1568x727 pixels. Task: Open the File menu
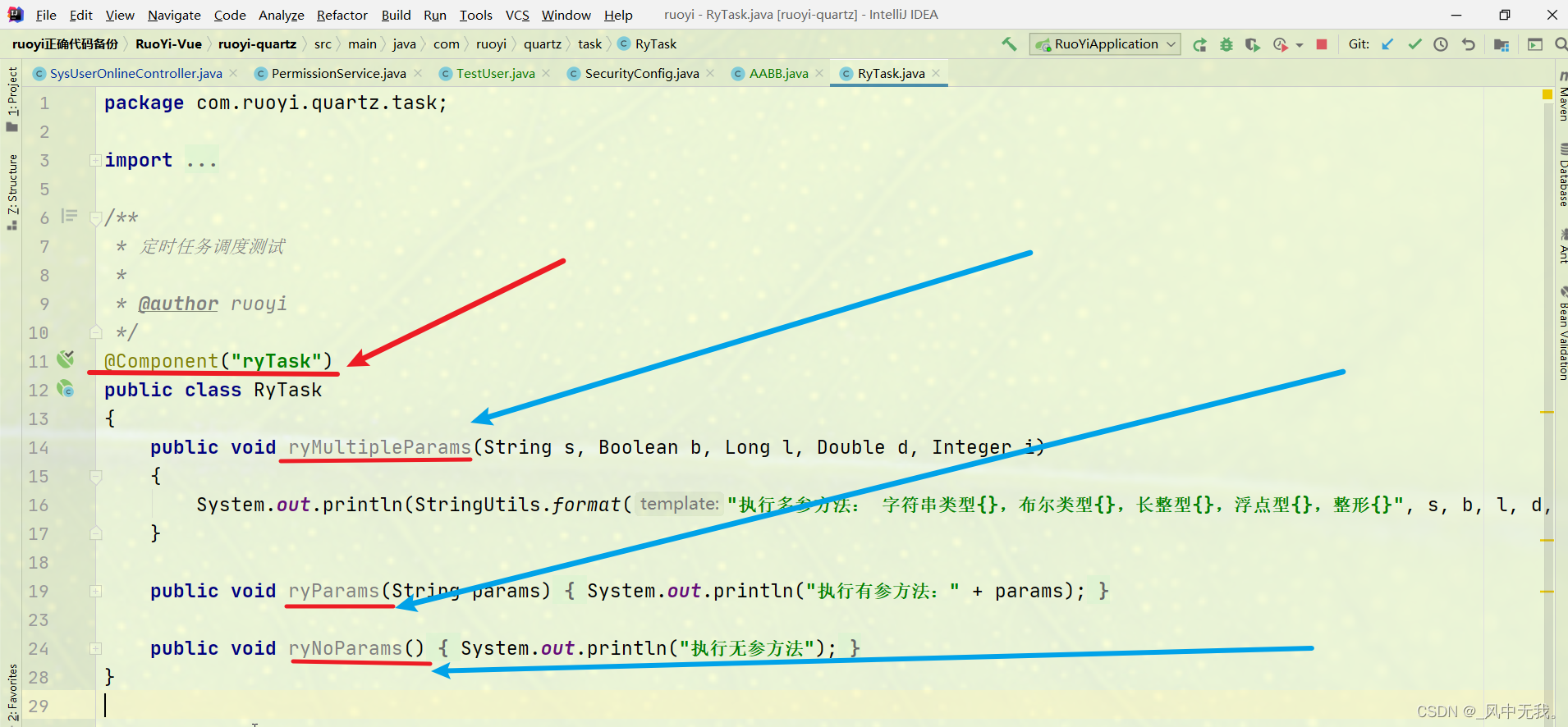[46, 15]
